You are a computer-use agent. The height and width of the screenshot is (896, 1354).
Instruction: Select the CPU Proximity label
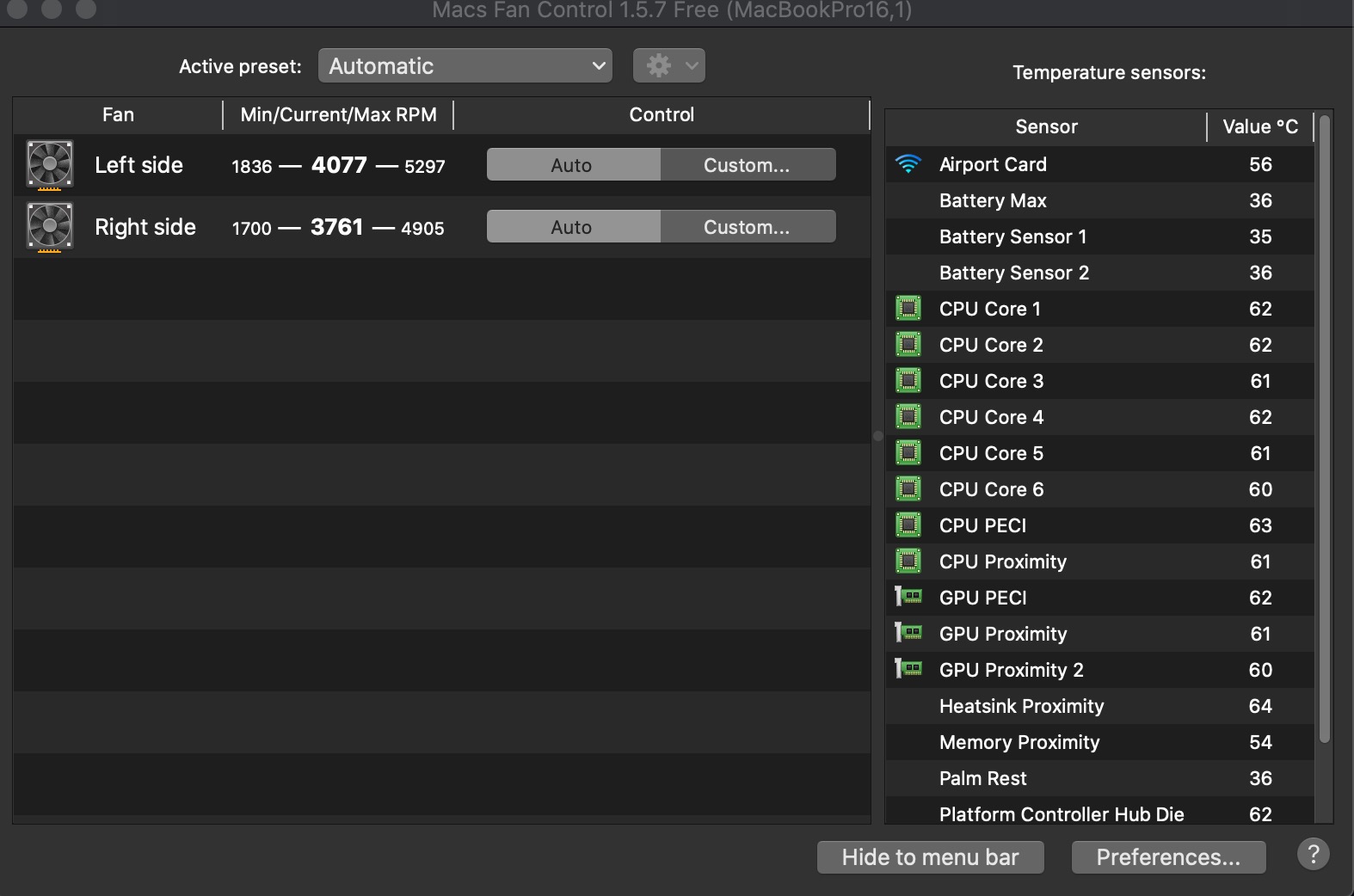(x=1003, y=561)
